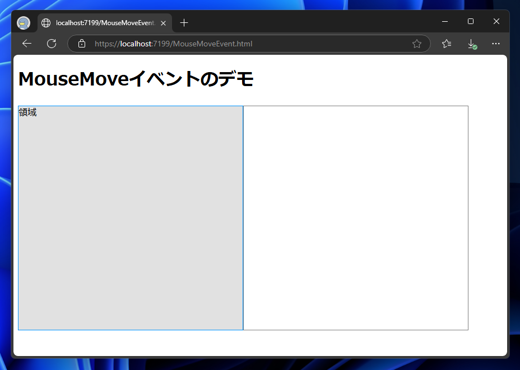Open the Settings and more menu

coord(496,44)
